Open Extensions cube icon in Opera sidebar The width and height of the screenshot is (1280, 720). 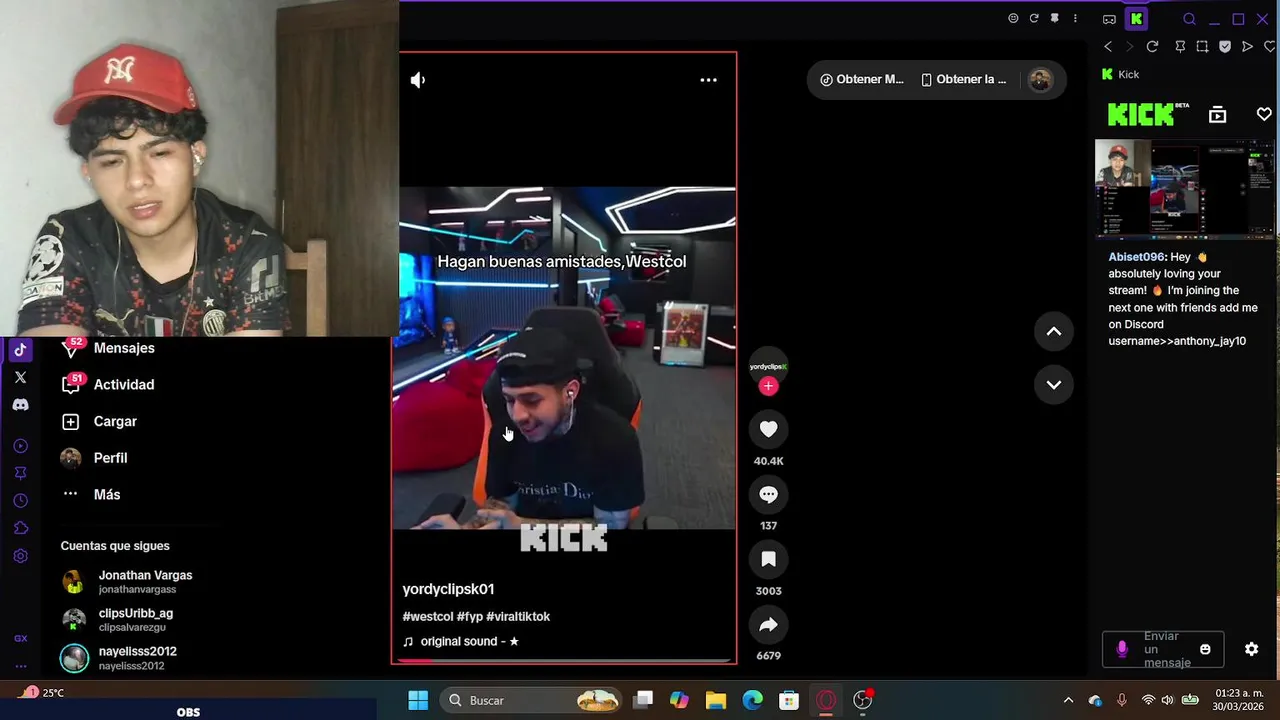tap(20, 528)
